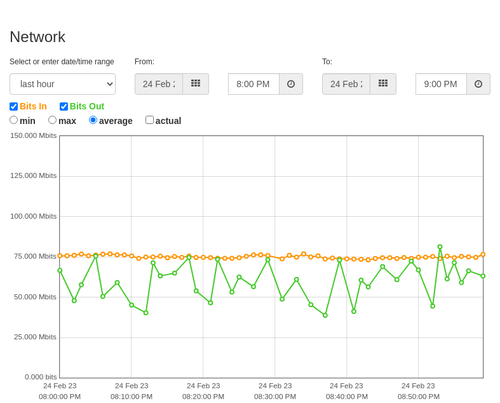Open the To date calendar picker icon
The width and height of the screenshot is (500, 403).
tap(383, 84)
